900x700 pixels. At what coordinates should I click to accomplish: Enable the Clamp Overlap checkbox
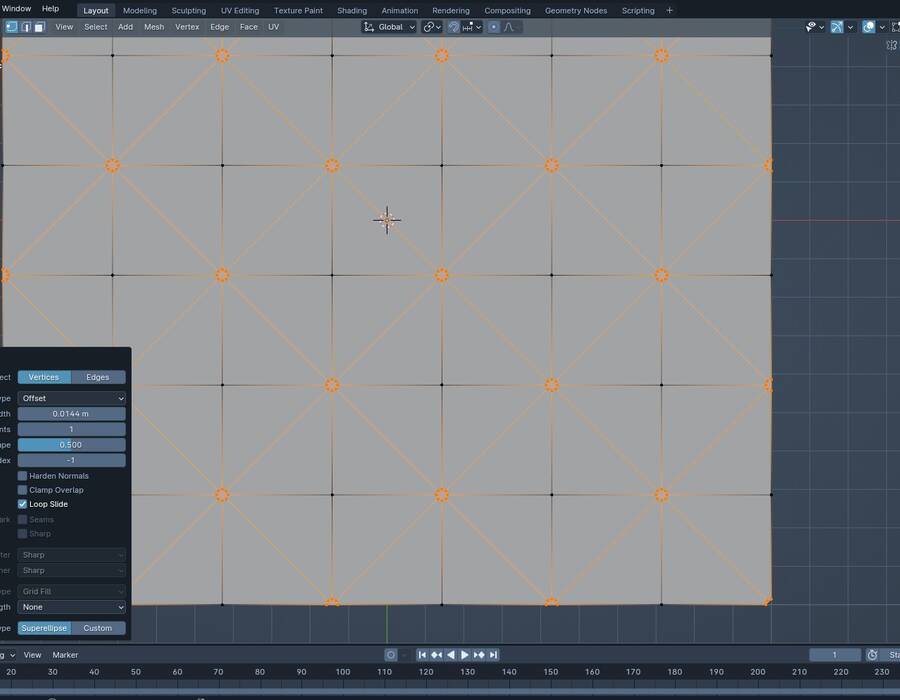[x=22, y=490]
